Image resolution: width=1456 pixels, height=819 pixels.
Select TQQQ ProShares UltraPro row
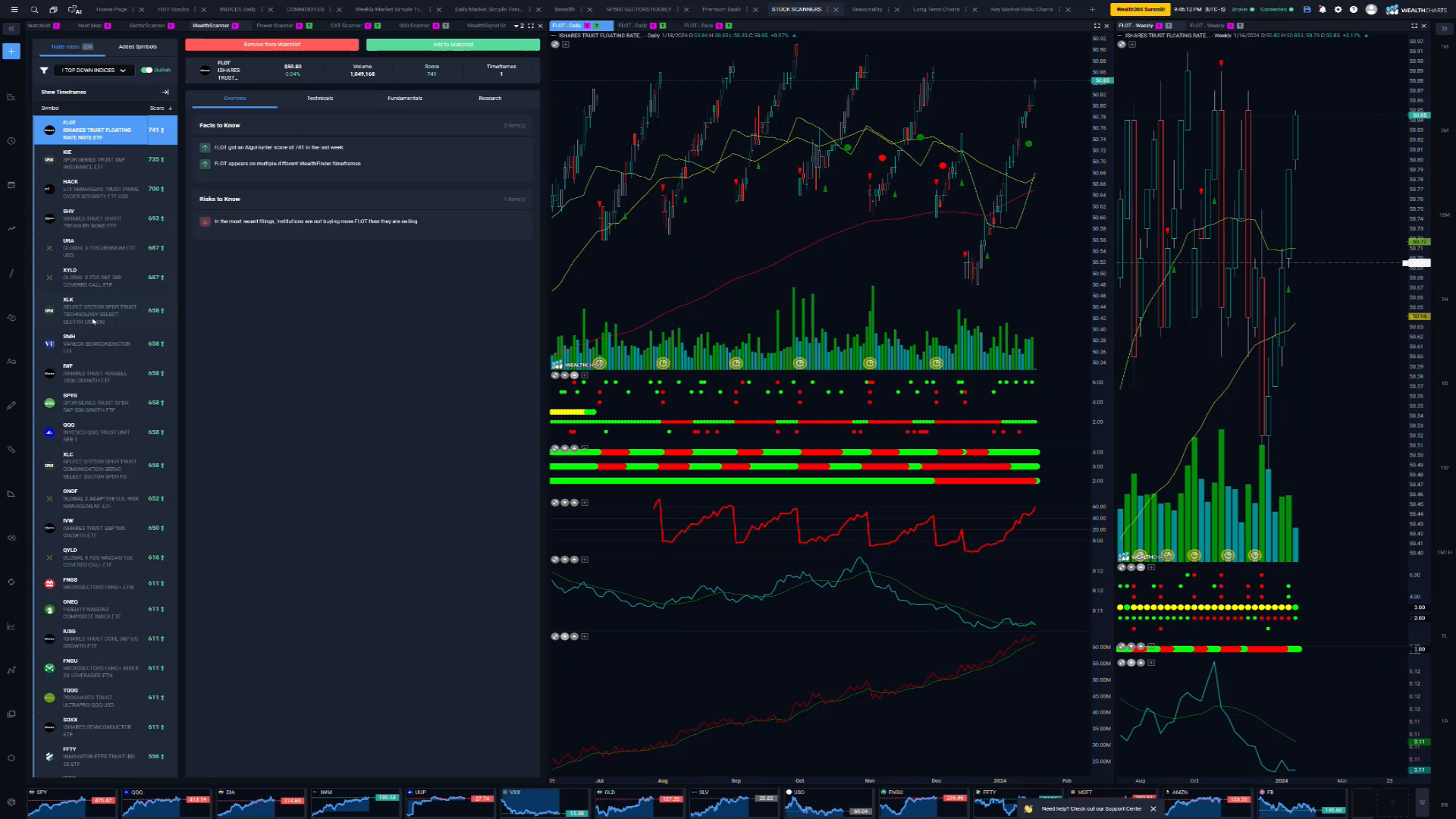[105, 698]
